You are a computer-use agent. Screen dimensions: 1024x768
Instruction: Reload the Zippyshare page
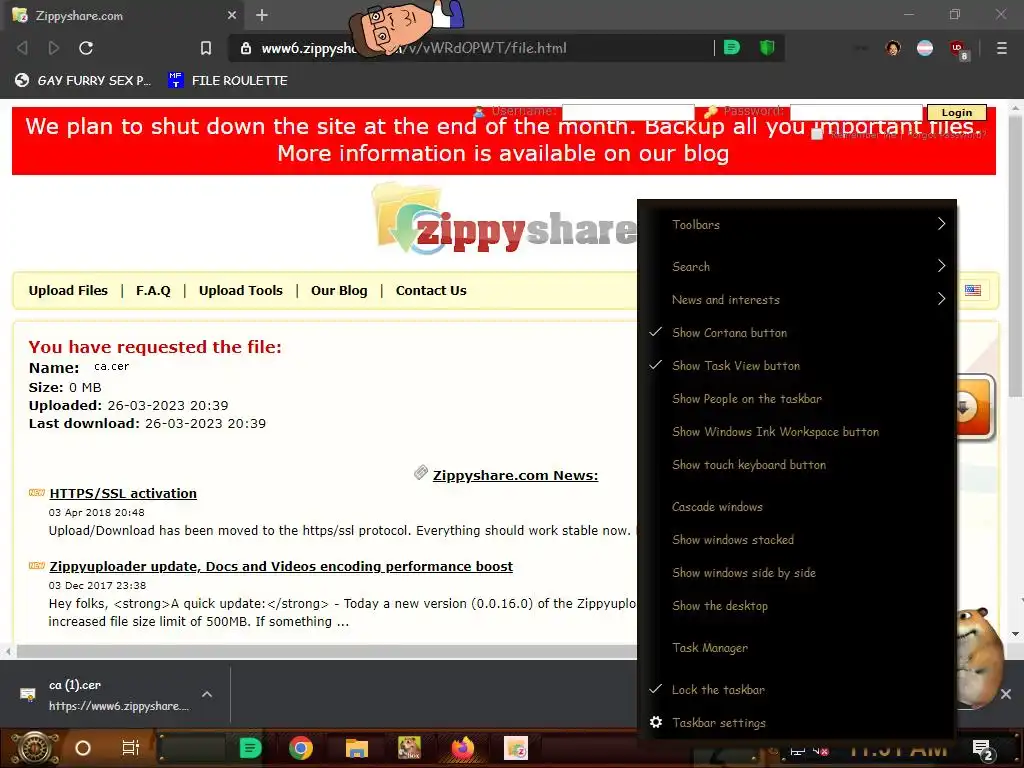(86, 48)
